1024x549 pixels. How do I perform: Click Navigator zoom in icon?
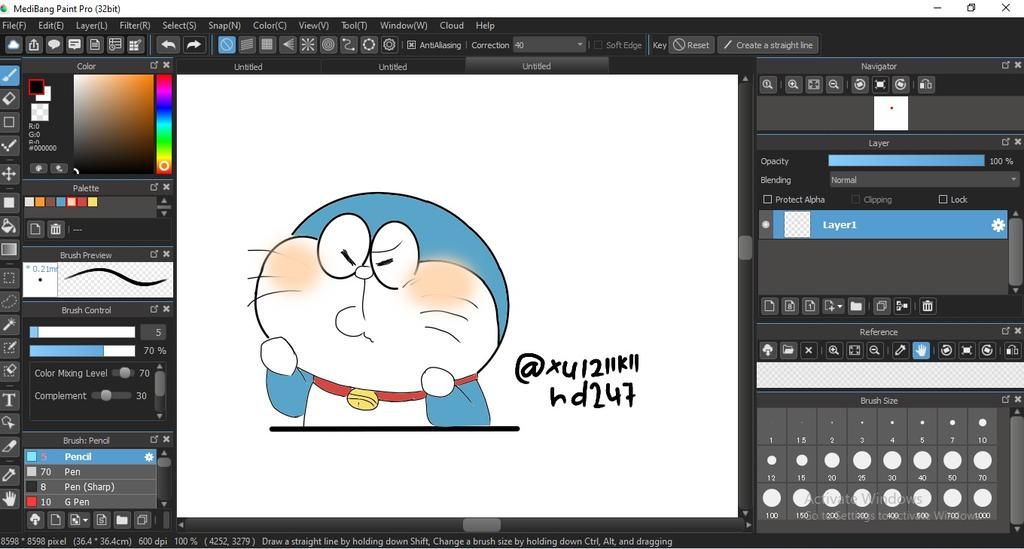(793, 84)
